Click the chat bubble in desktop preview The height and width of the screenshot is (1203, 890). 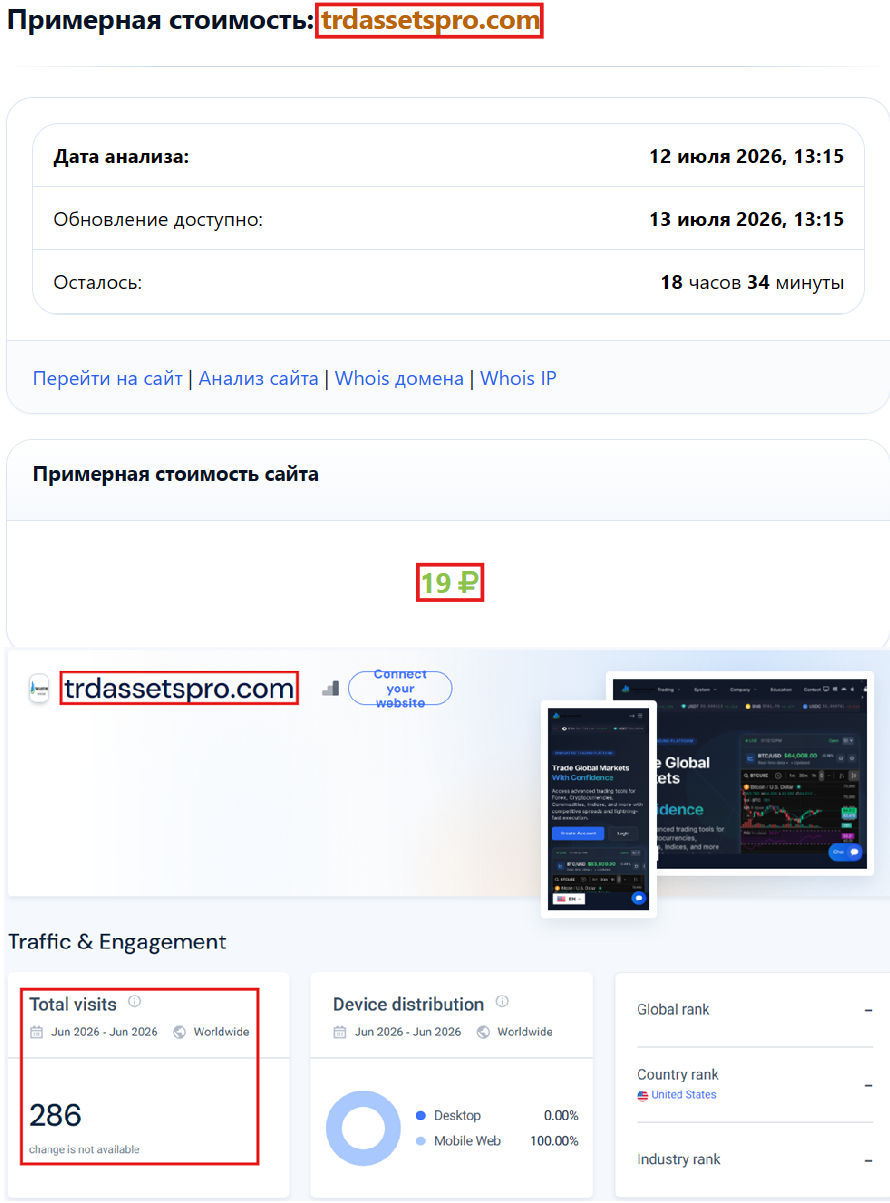coord(846,852)
